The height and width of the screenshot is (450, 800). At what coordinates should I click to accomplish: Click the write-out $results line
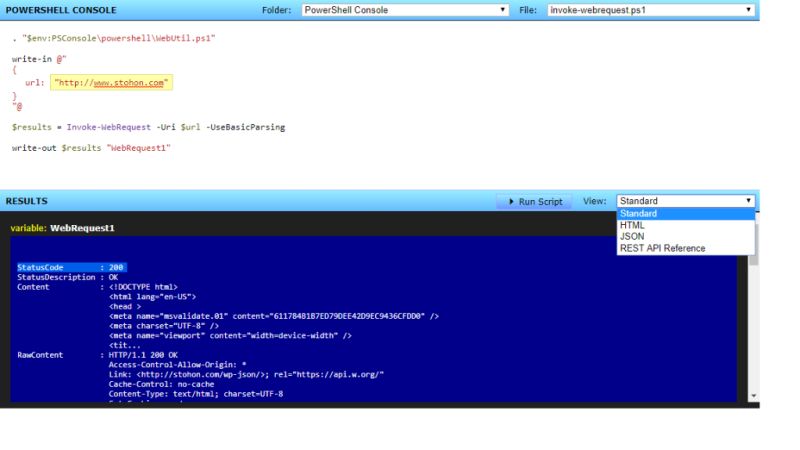coord(91,148)
